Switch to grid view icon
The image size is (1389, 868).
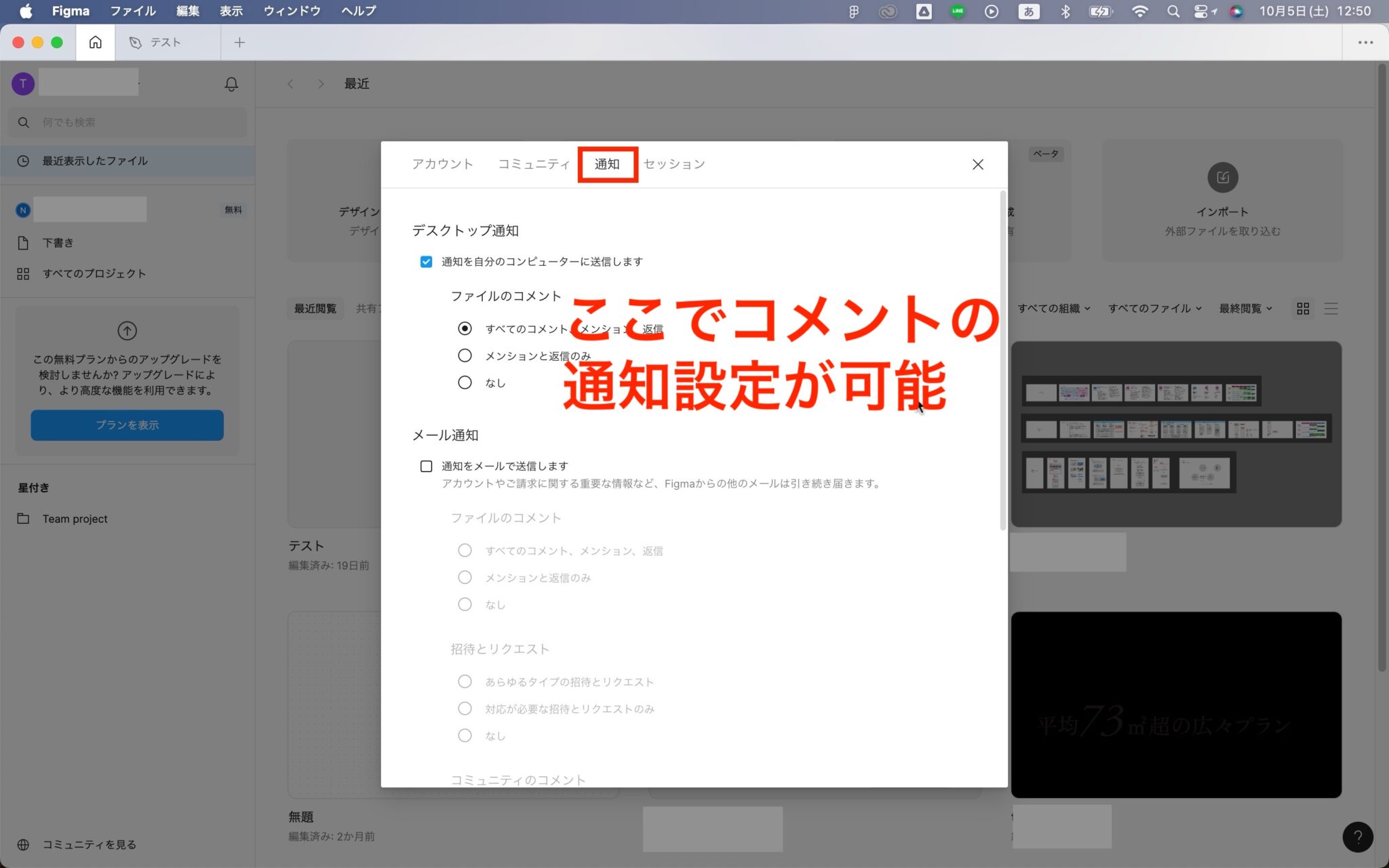1303,309
